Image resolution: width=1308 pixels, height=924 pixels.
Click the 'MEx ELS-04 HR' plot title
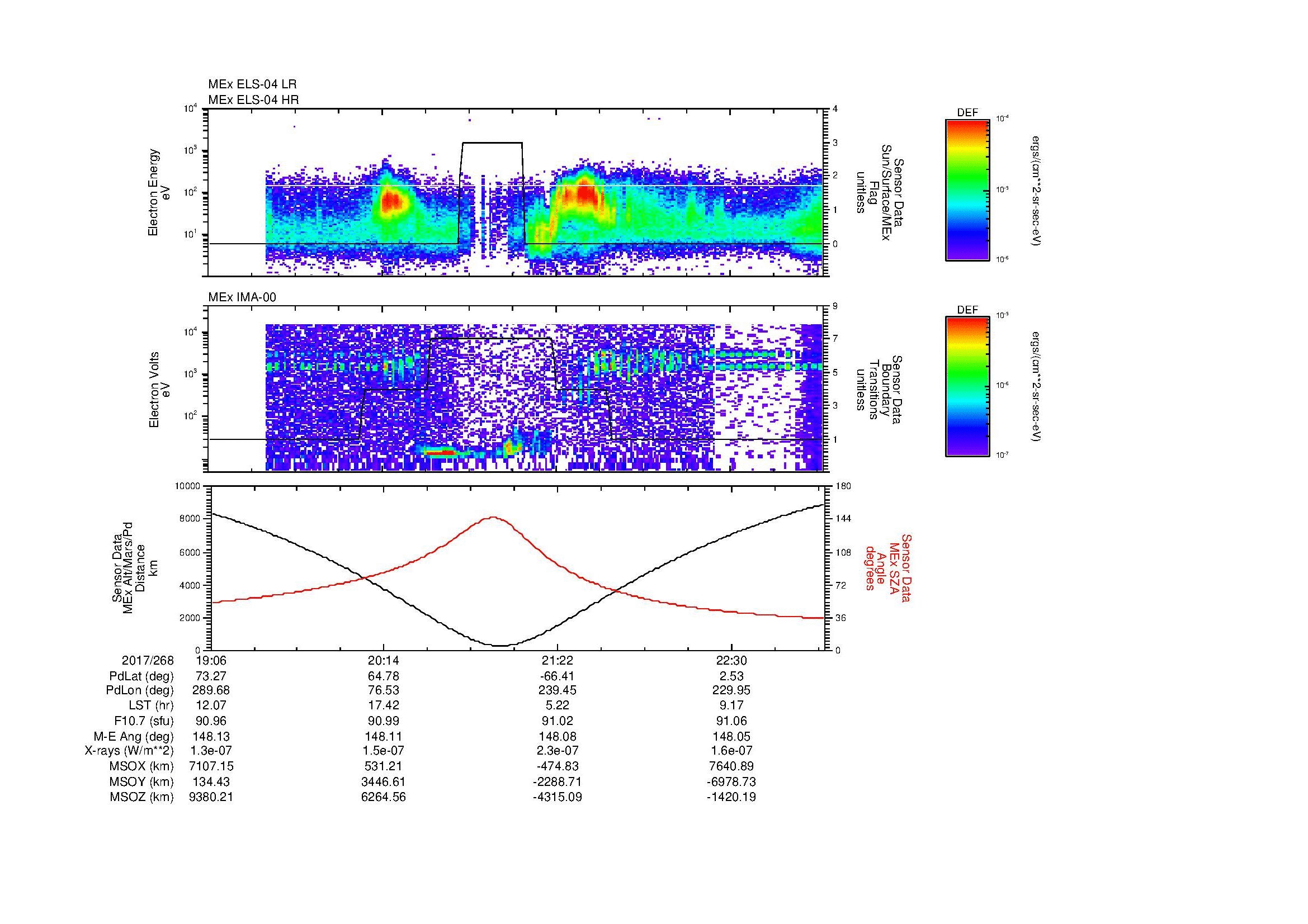click(253, 99)
